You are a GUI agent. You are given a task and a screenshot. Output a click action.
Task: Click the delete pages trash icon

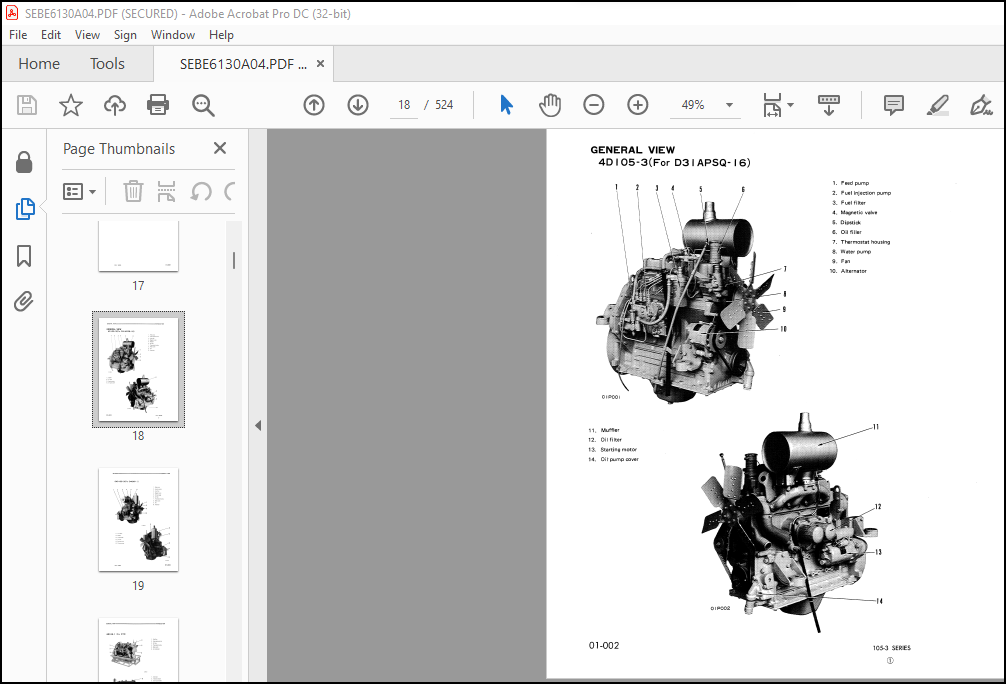pos(133,191)
